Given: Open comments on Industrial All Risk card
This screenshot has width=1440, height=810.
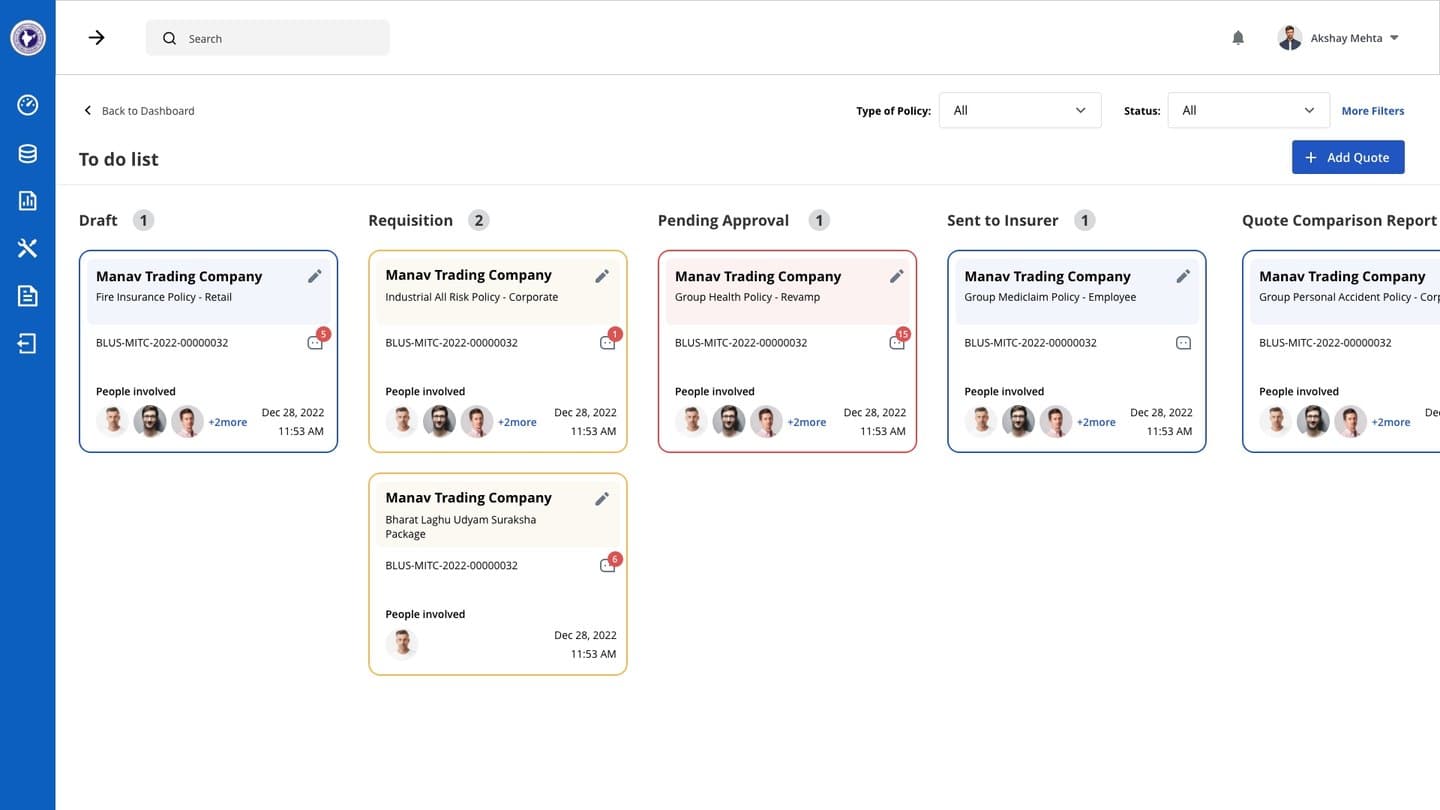Looking at the screenshot, I should click(x=609, y=341).
